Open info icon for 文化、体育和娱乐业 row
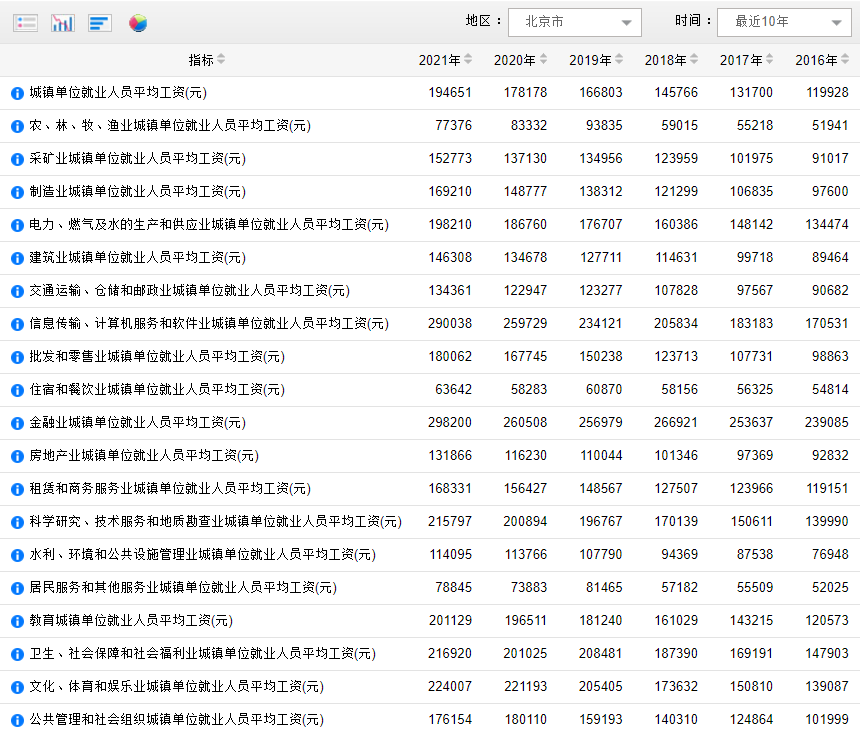 point(18,687)
